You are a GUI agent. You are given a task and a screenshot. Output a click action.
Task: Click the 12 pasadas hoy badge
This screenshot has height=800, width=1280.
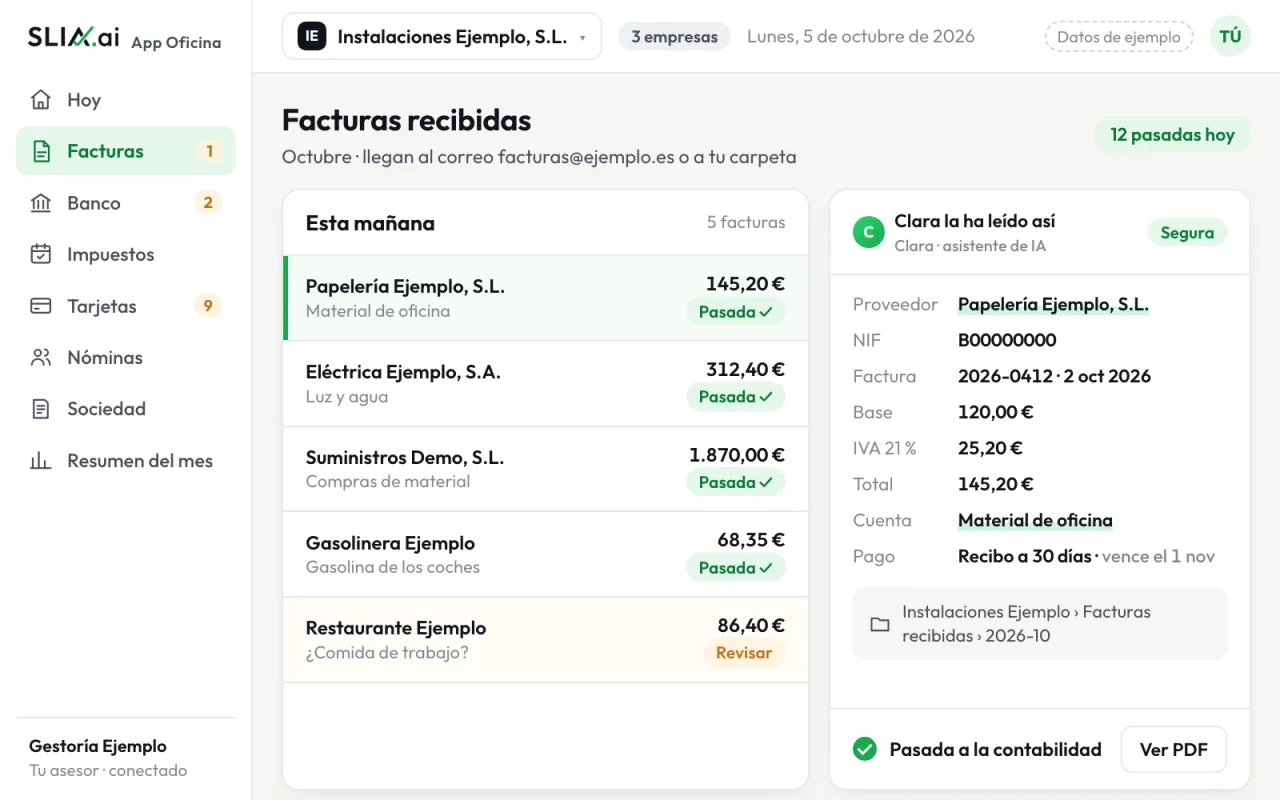click(1172, 135)
